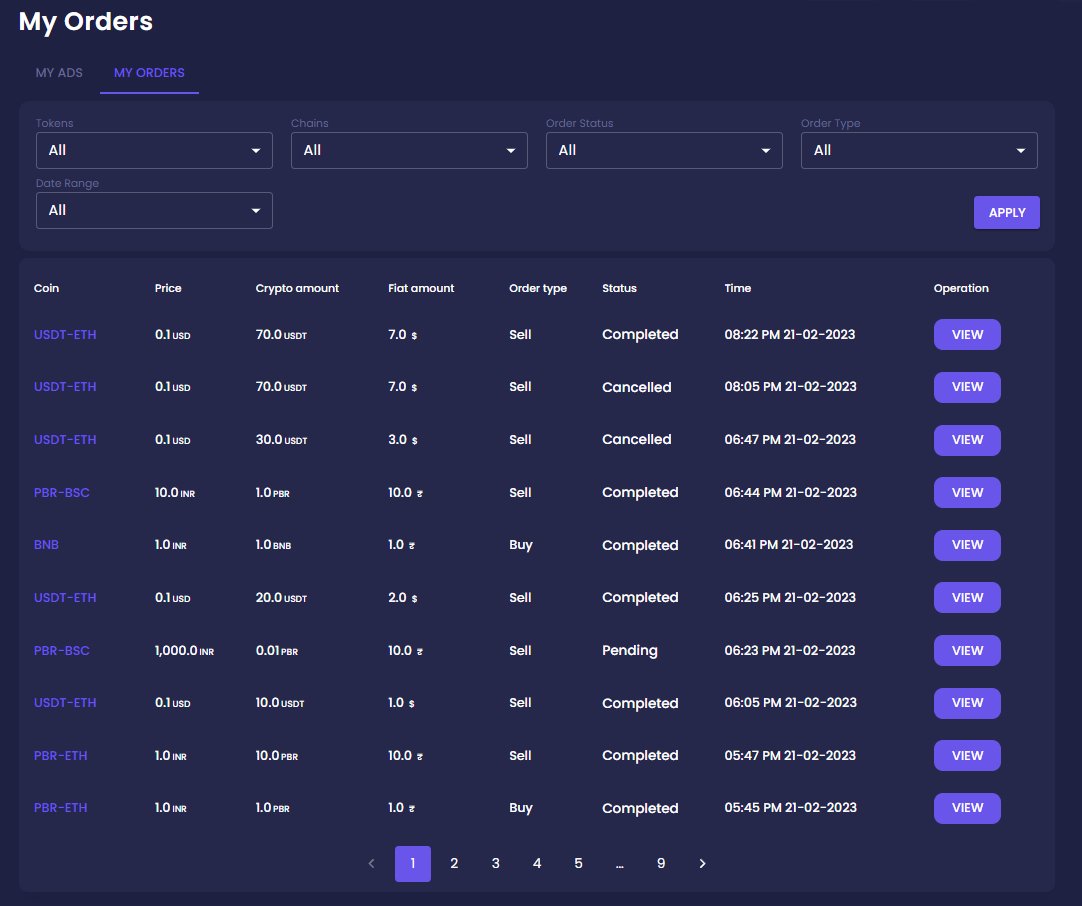Screen dimensions: 1082x906
Task: Jump to last page 9 of orders
Action: [661, 863]
